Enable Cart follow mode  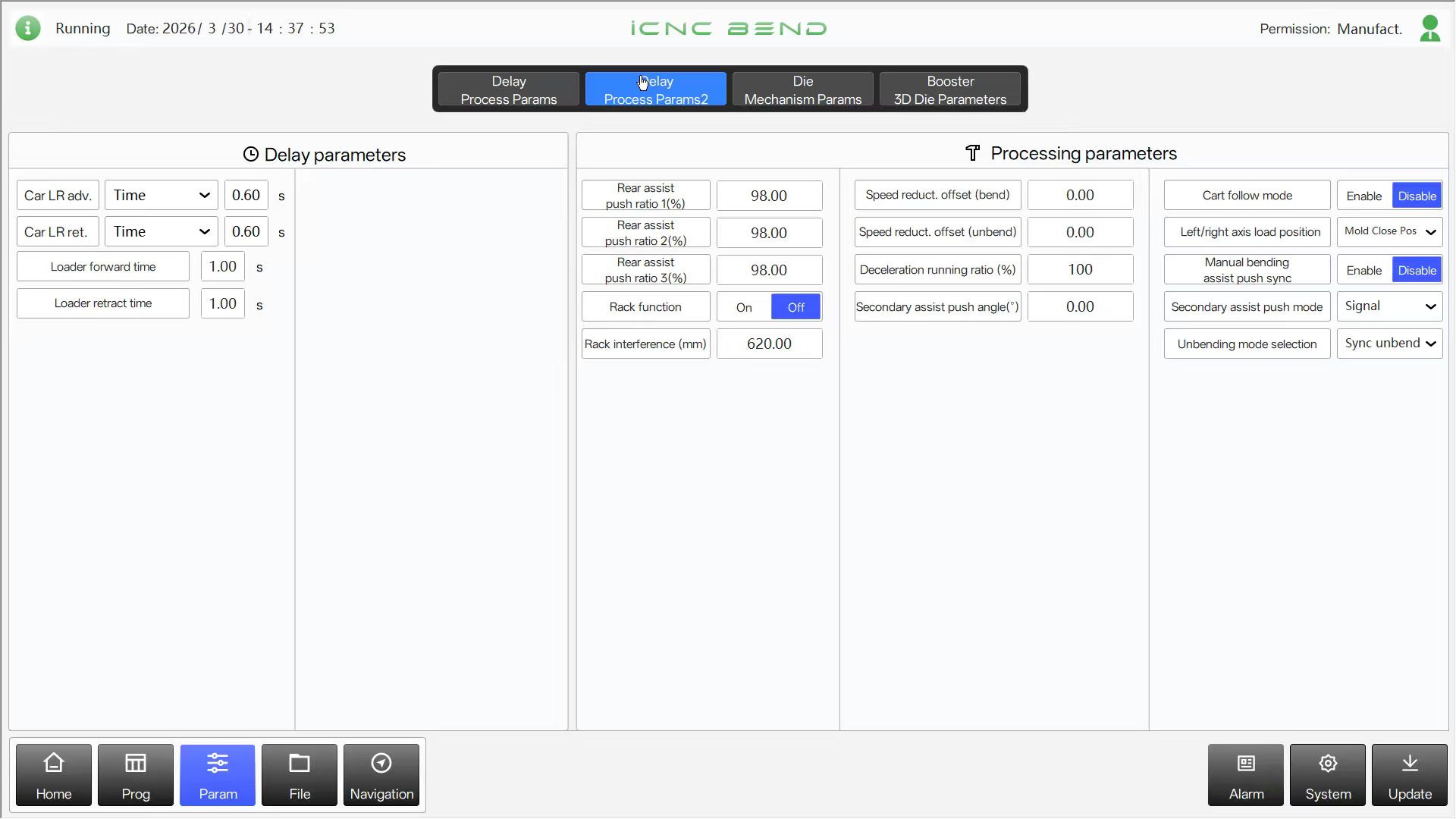(x=1364, y=196)
